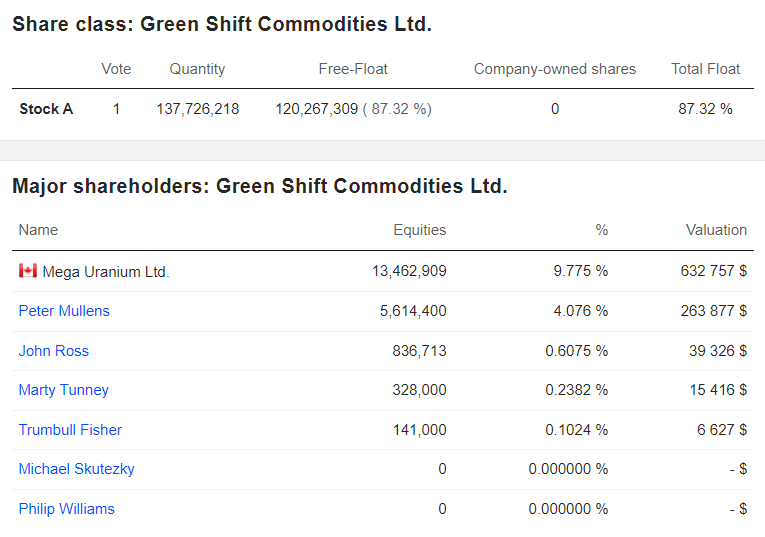Select Peter Mullens equities 5,614,400

[x=413, y=311]
